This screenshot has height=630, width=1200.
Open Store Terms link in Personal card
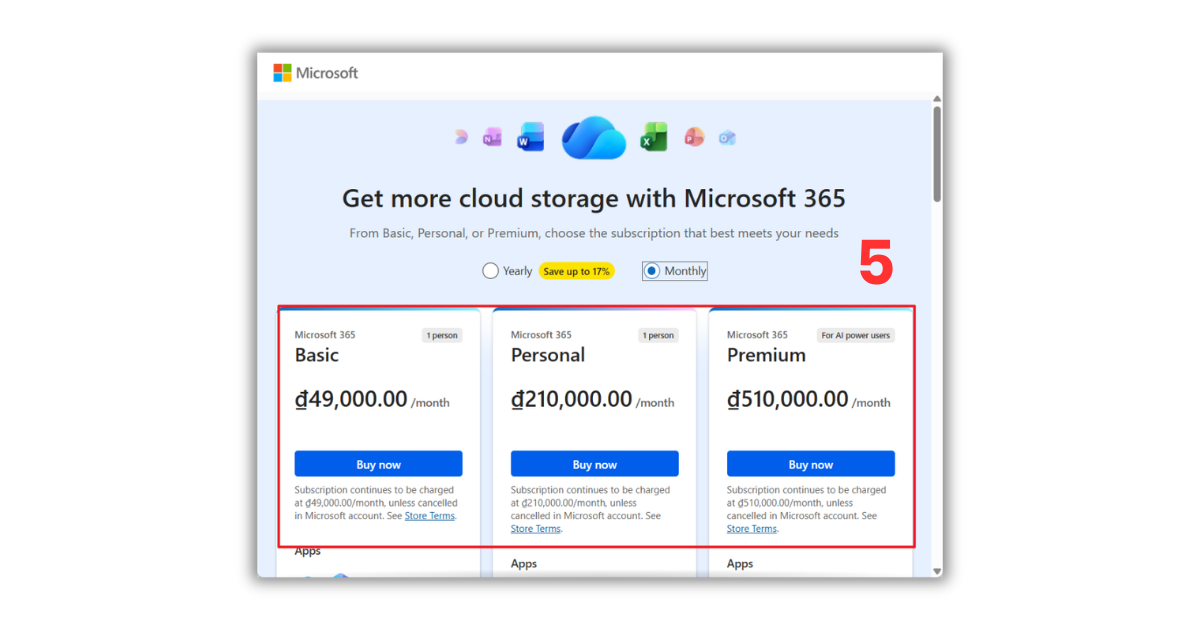click(535, 529)
